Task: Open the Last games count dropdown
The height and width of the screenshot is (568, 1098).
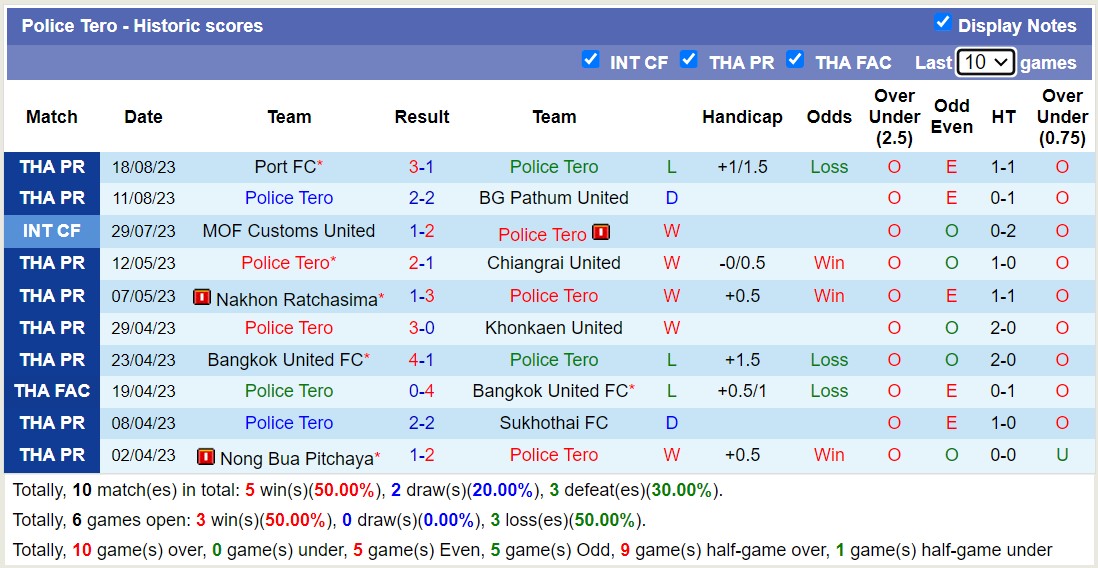Action: tap(985, 62)
